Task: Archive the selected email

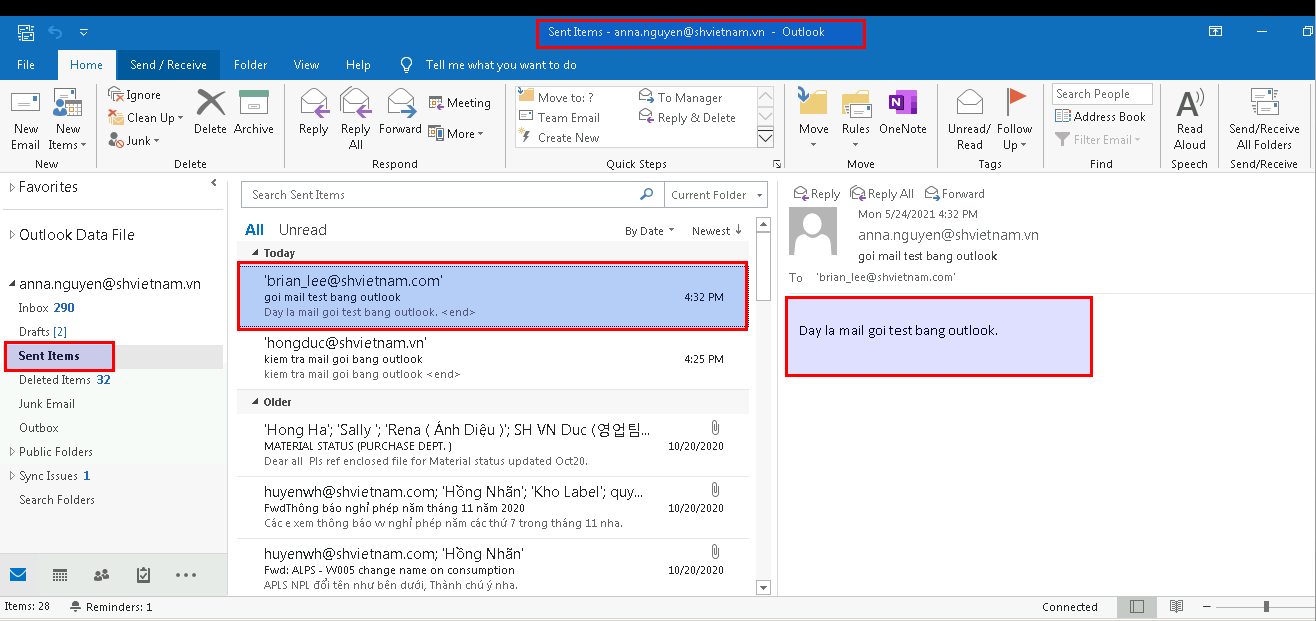Action: tap(254, 103)
